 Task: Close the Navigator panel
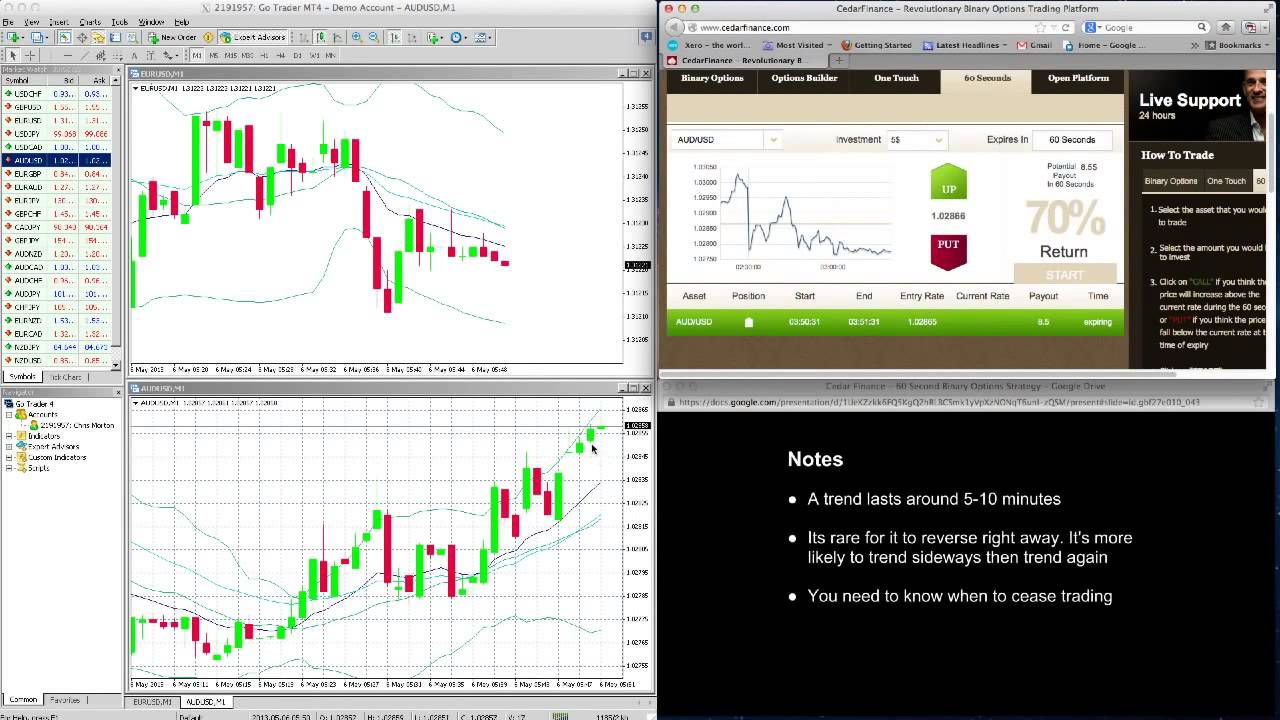coord(117,392)
